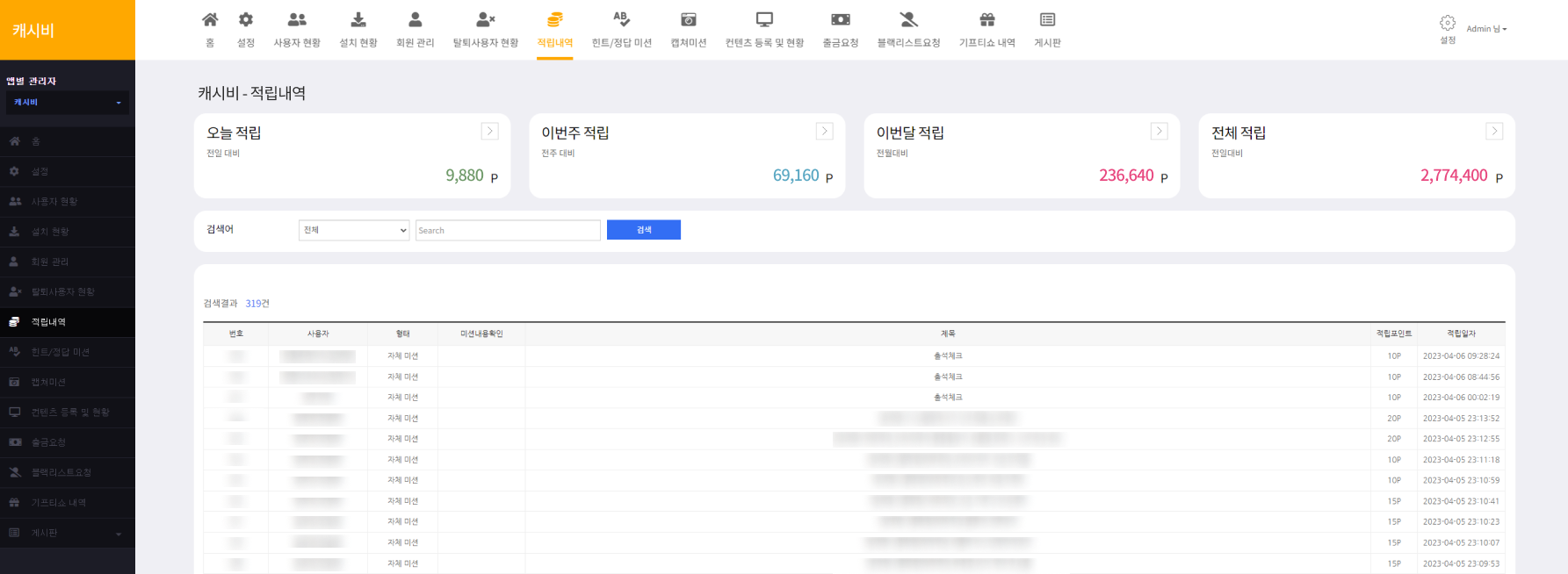The width and height of the screenshot is (1568, 574).
Task: Open arrow on 이번주 적립 card
Action: click(x=825, y=131)
